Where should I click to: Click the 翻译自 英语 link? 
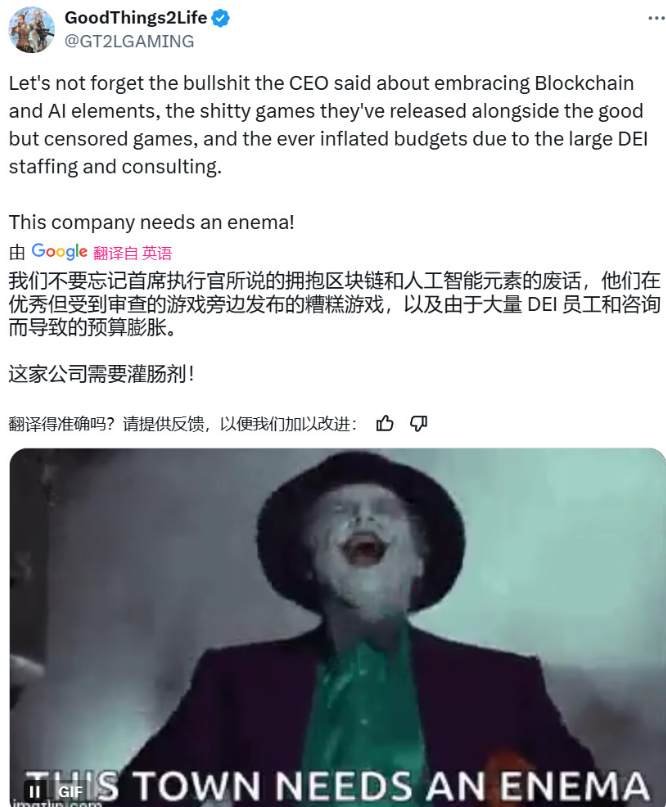(x=132, y=253)
